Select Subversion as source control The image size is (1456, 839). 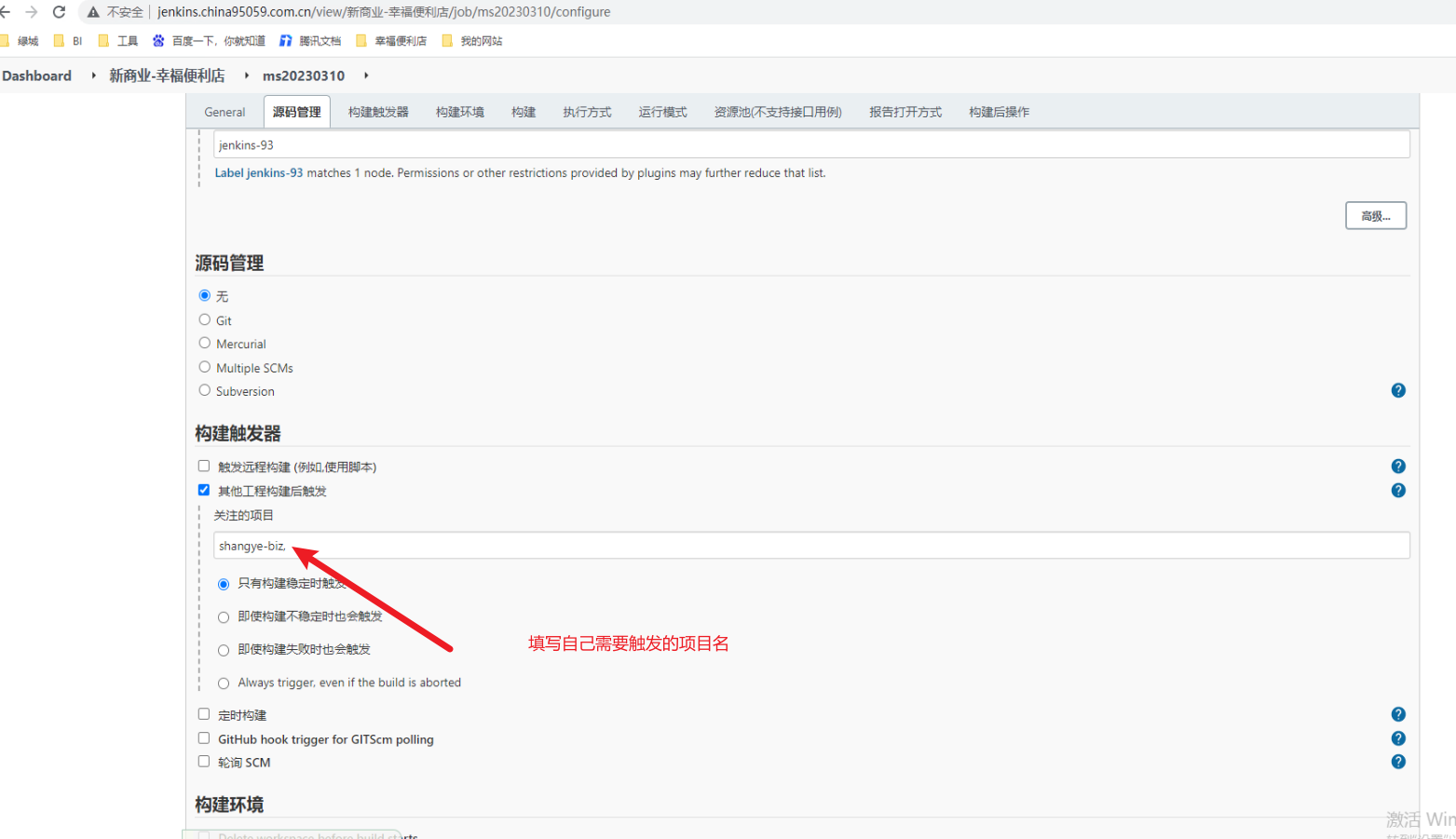[205, 390]
